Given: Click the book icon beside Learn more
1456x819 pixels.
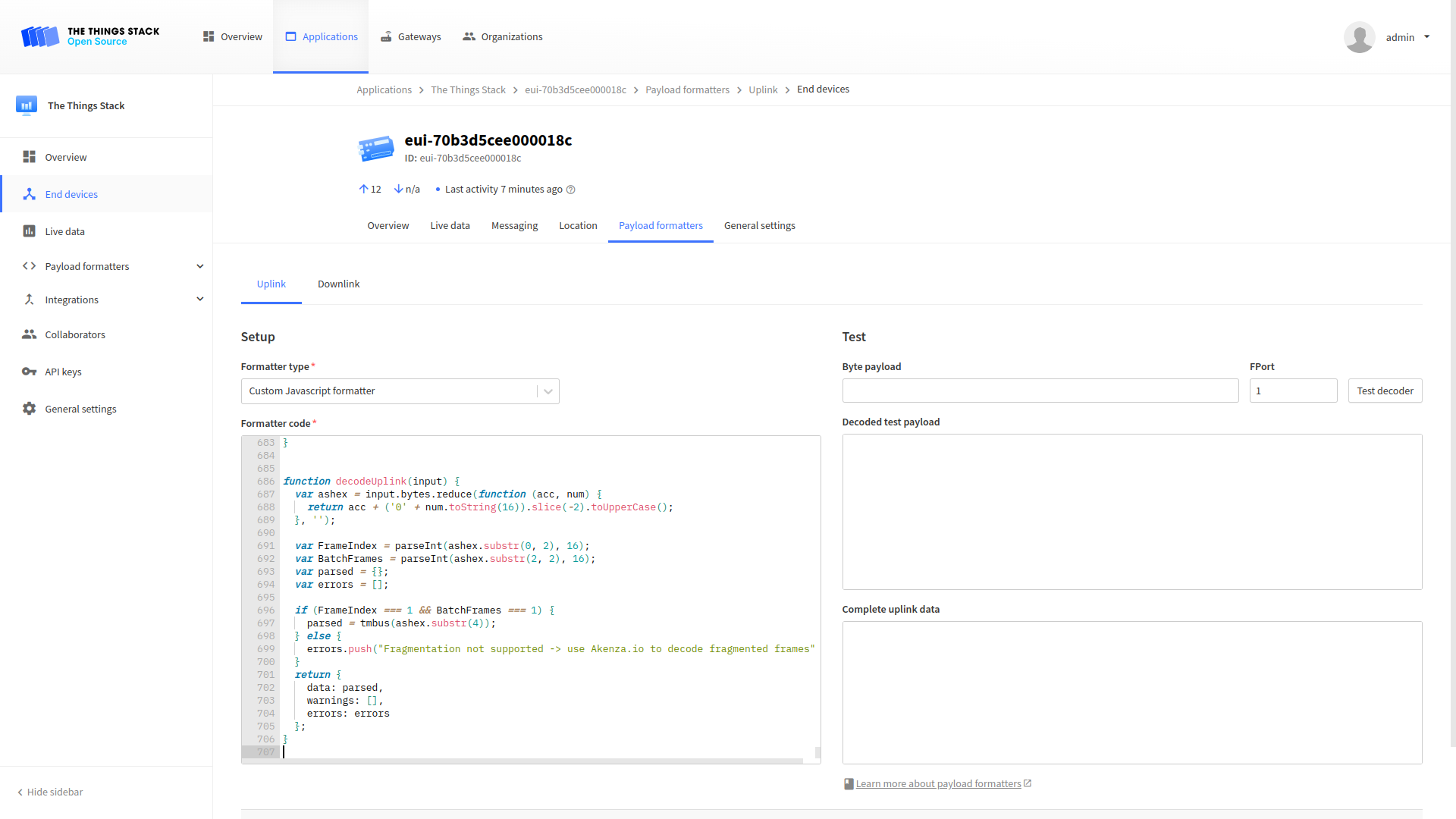Looking at the screenshot, I should pos(849,784).
